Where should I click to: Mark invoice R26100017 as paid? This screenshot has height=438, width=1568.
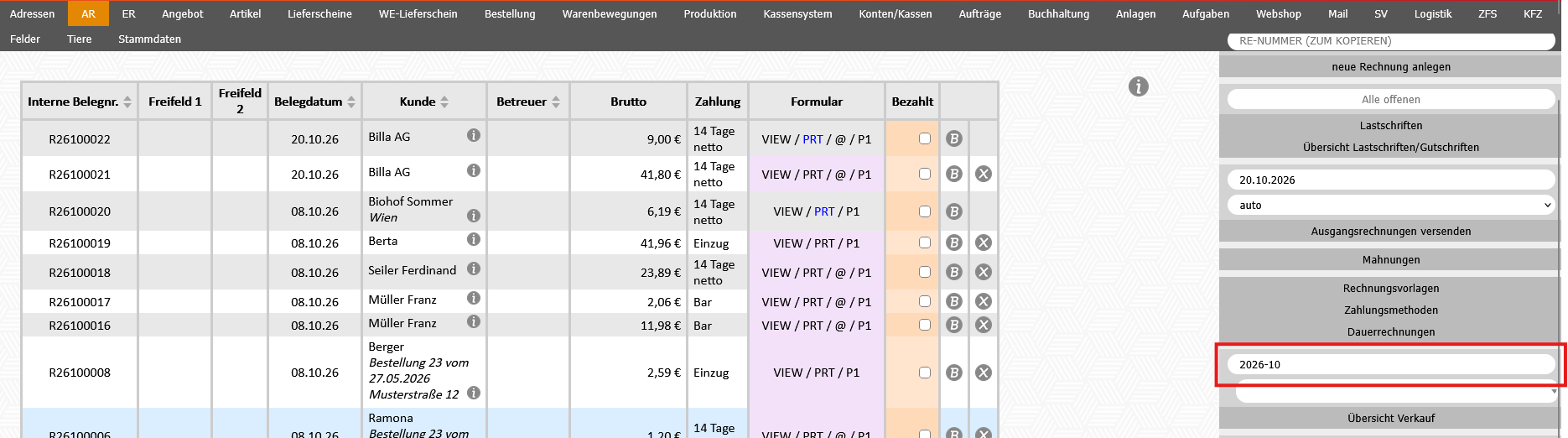[x=925, y=301]
